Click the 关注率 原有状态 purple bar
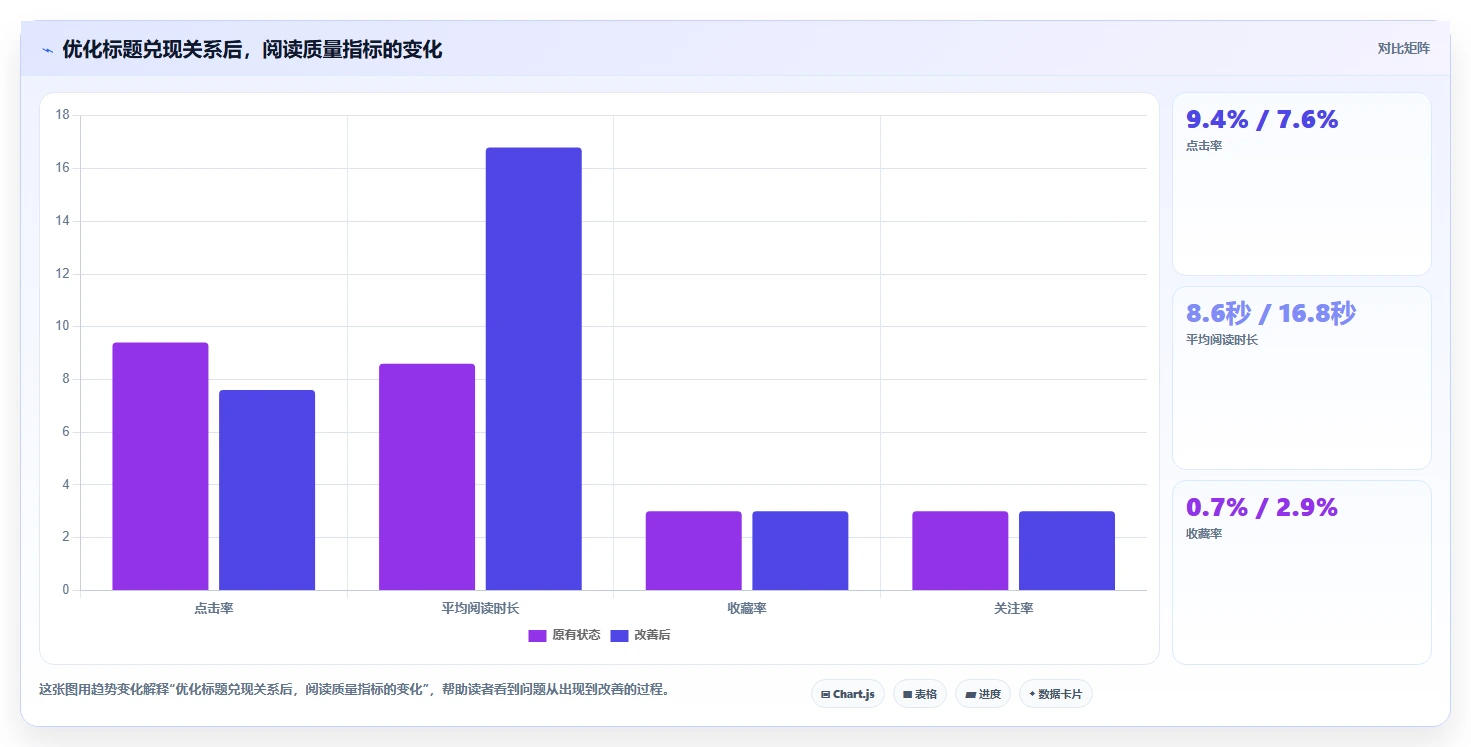This screenshot has height=747, width=1471. point(960,551)
